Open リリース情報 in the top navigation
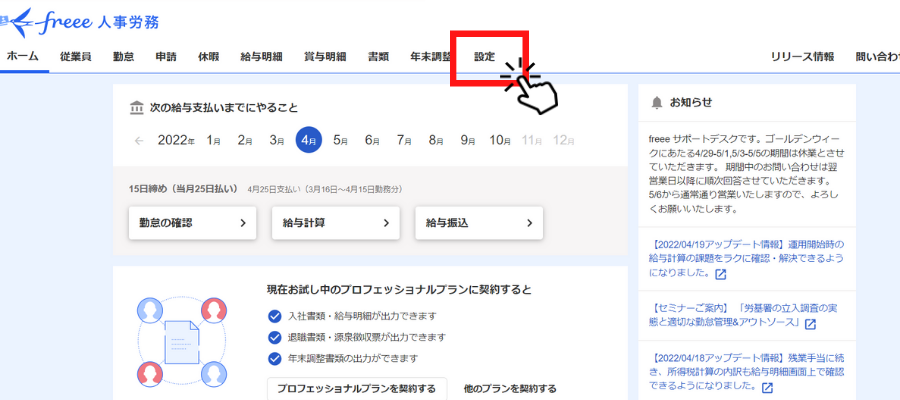The image size is (900, 400). click(x=802, y=57)
